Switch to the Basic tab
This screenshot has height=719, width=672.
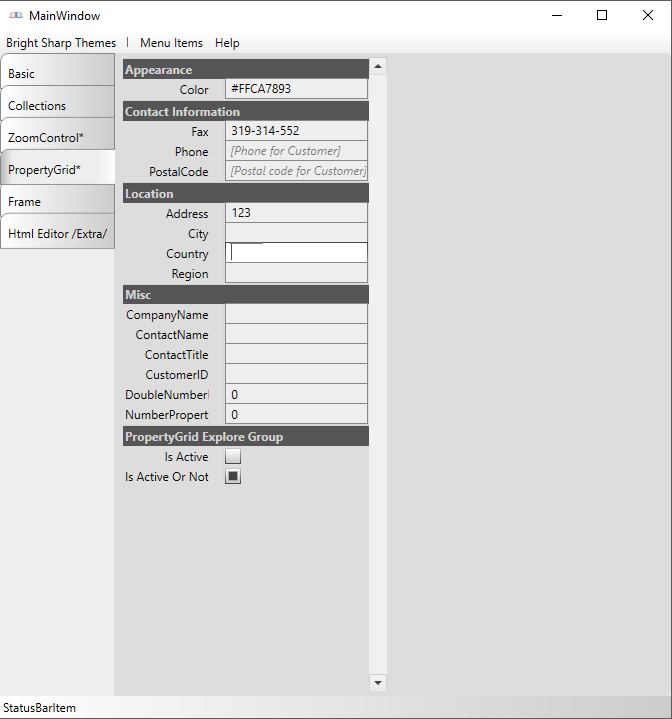(57, 74)
